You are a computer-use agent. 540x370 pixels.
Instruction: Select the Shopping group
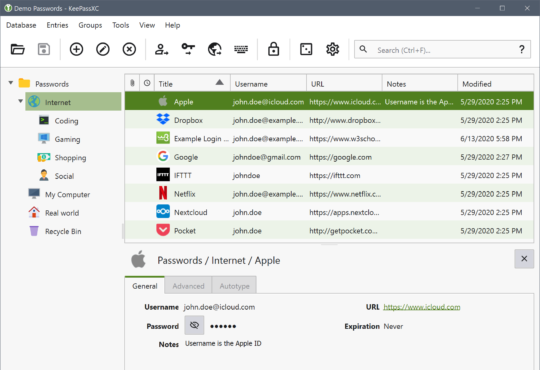click(x=70, y=157)
